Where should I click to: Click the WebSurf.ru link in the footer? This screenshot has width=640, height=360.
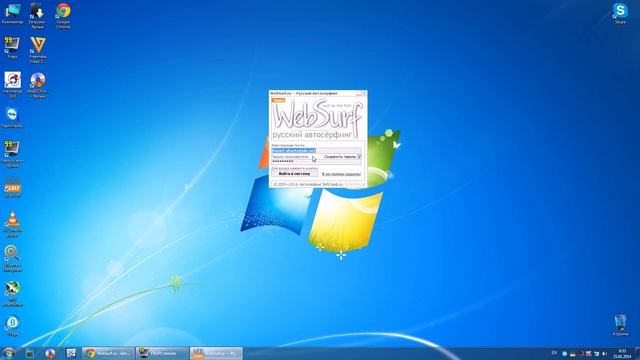333,184
